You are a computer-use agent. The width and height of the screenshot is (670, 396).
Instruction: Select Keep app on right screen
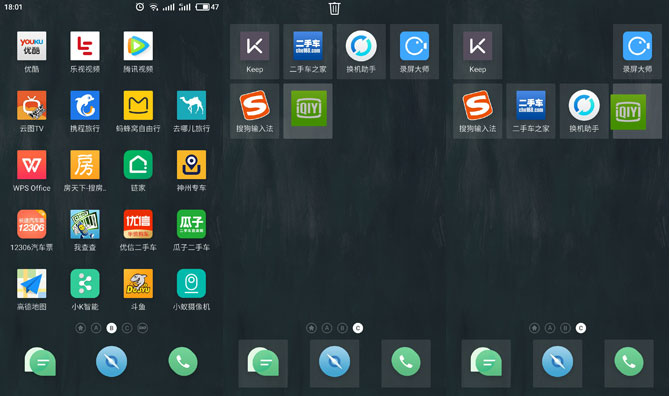coord(478,51)
